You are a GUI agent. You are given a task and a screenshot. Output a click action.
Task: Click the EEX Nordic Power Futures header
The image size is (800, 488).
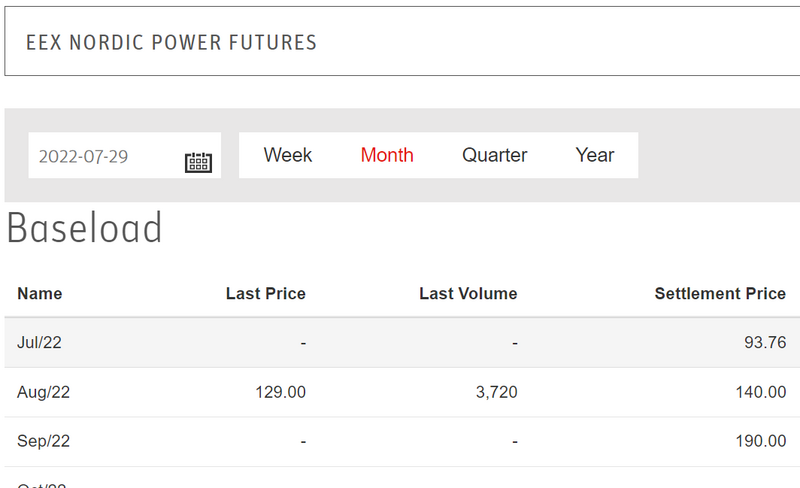pos(171,42)
